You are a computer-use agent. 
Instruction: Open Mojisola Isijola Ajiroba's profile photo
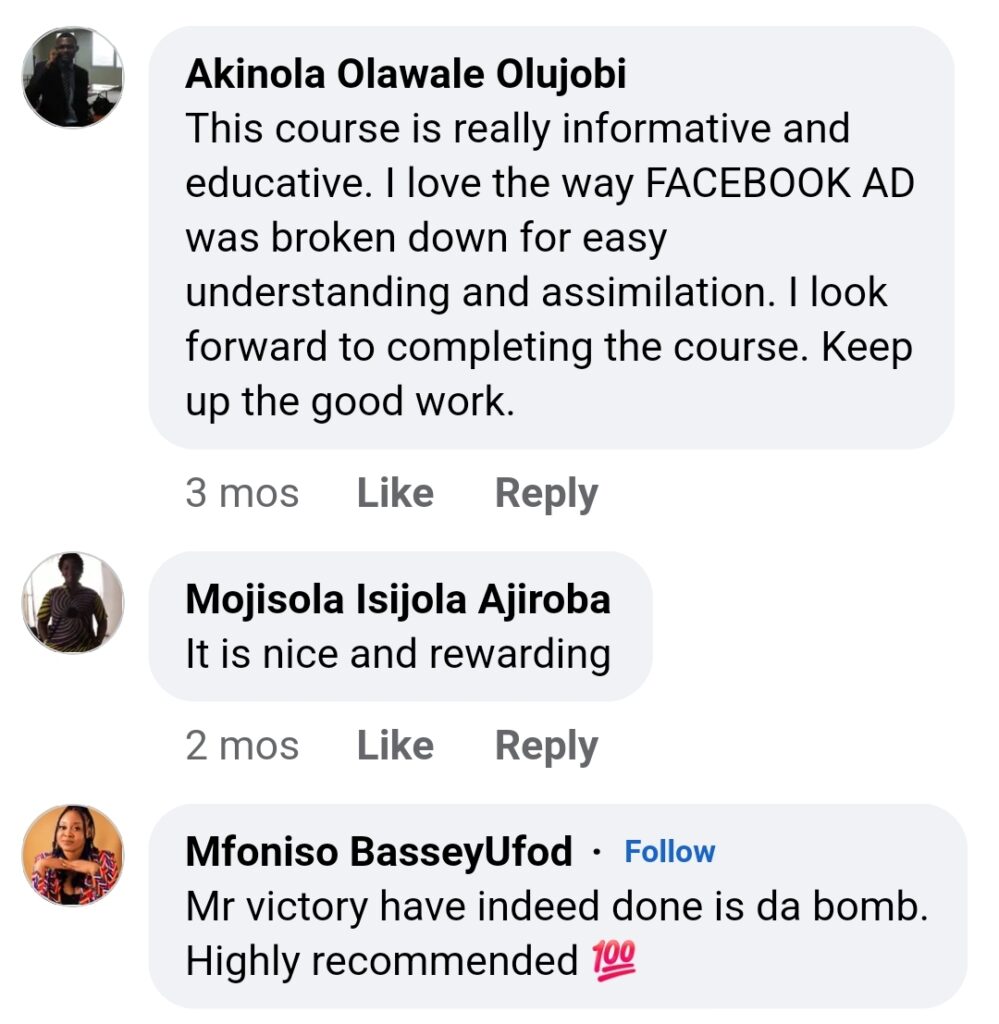[73, 602]
